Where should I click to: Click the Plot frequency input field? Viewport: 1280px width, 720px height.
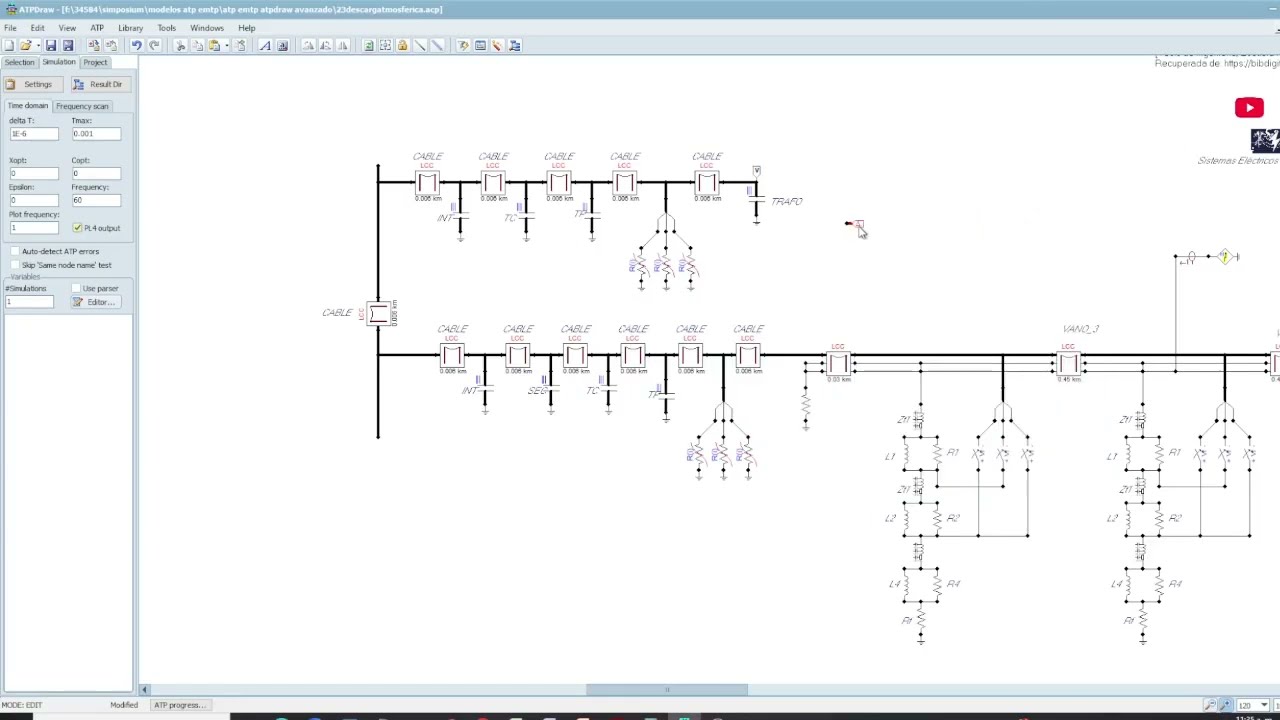tap(34, 228)
